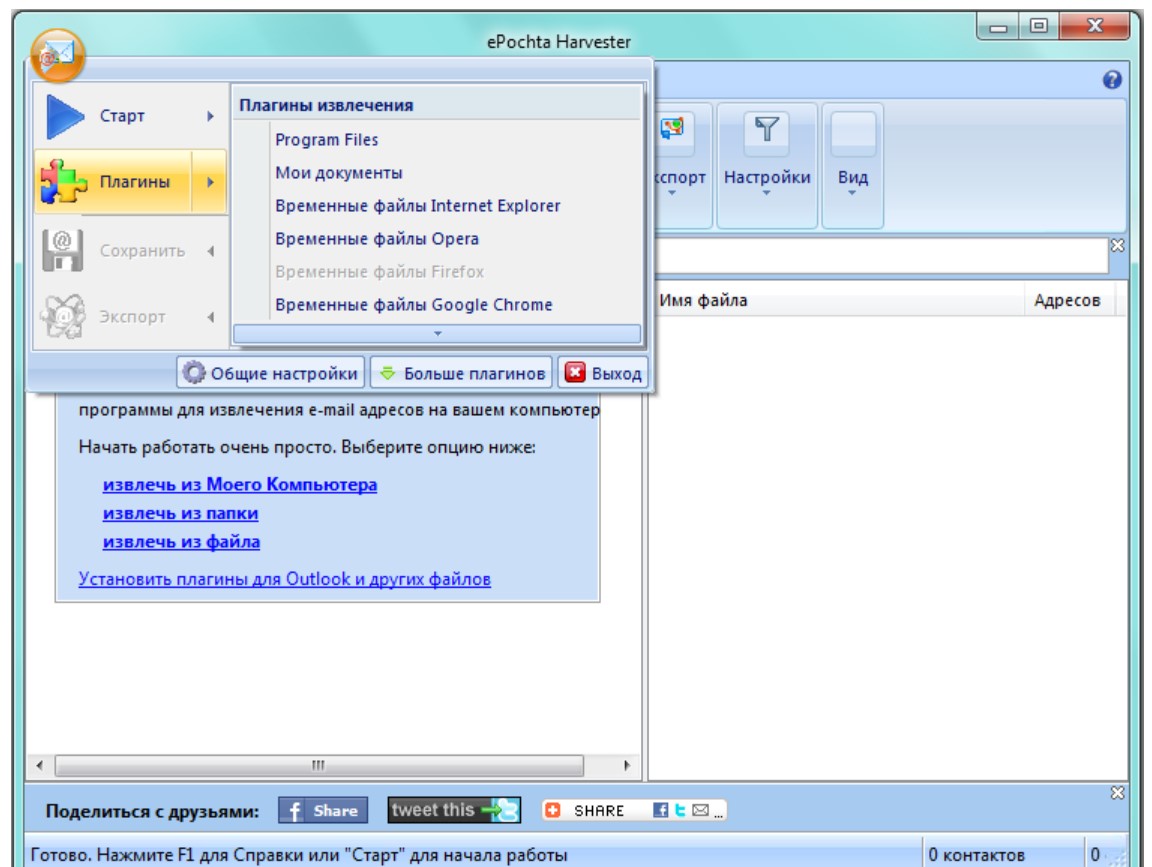This screenshot has width=1152, height=867.
Task: Follow the извлечь из Моего Компьютера link
Action: pos(240,485)
